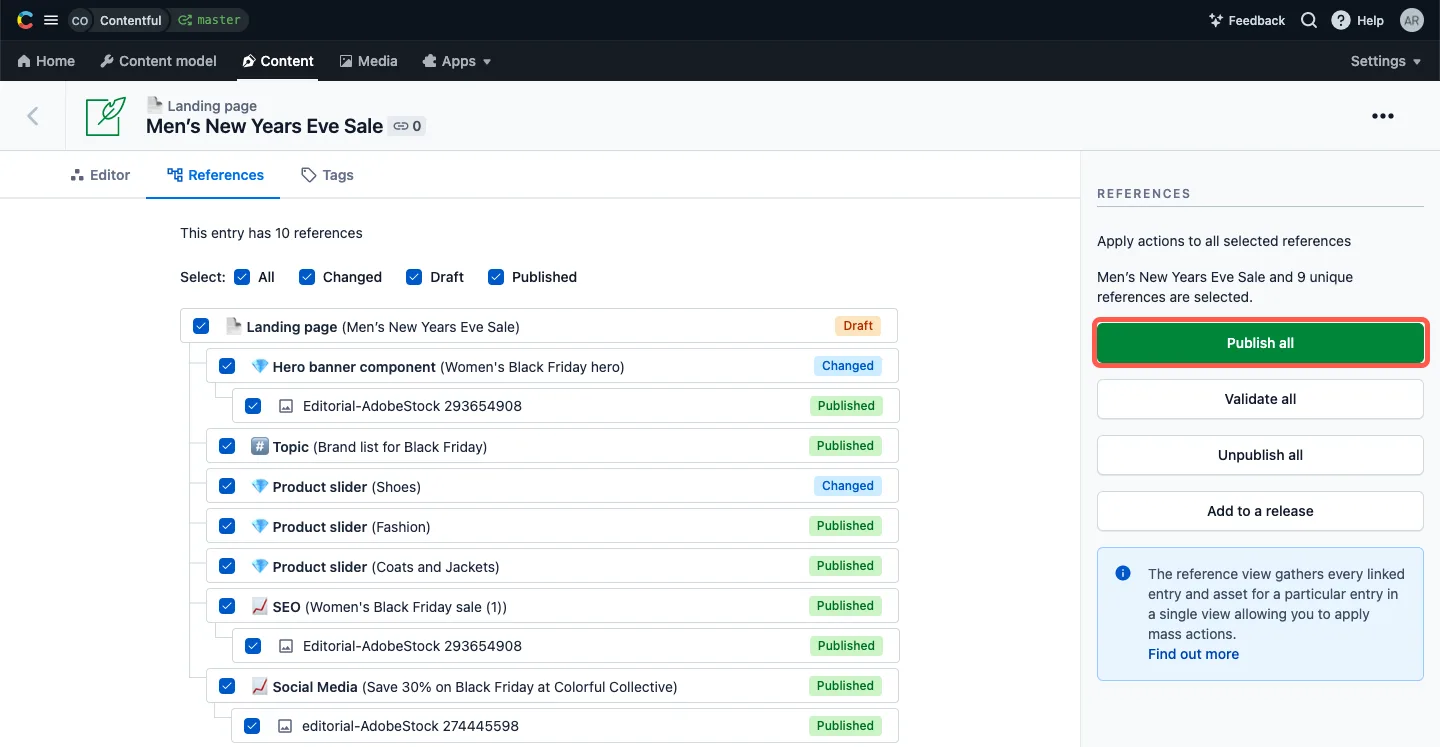Click the Landing page document icon in tree
The height and width of the screenshot is (747, 1440).
click(233, 326)
